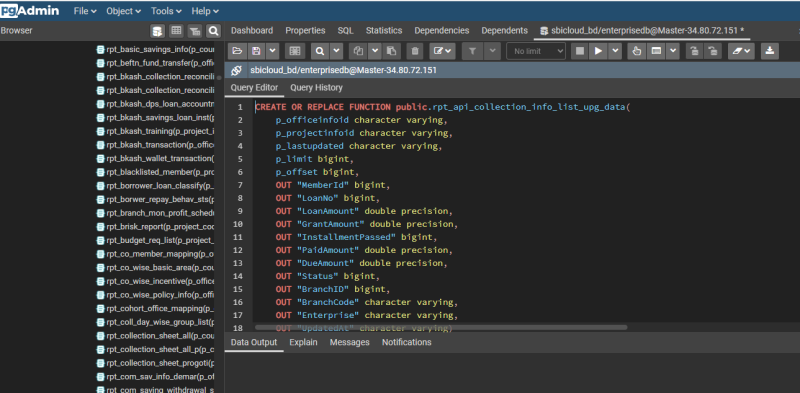Click the Explain hand icon
Screen dimensions: 800x393
click(636, 51)
